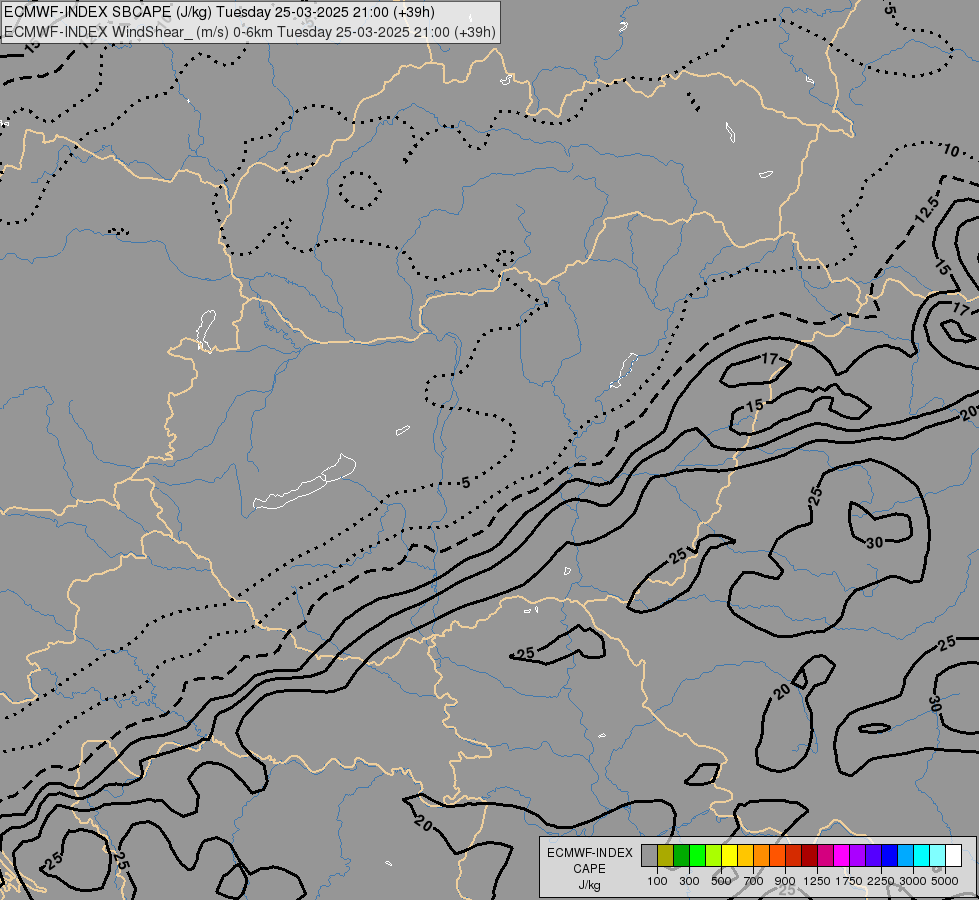
Task: Click the 3000 legend tick label
Action: point(913,881)
